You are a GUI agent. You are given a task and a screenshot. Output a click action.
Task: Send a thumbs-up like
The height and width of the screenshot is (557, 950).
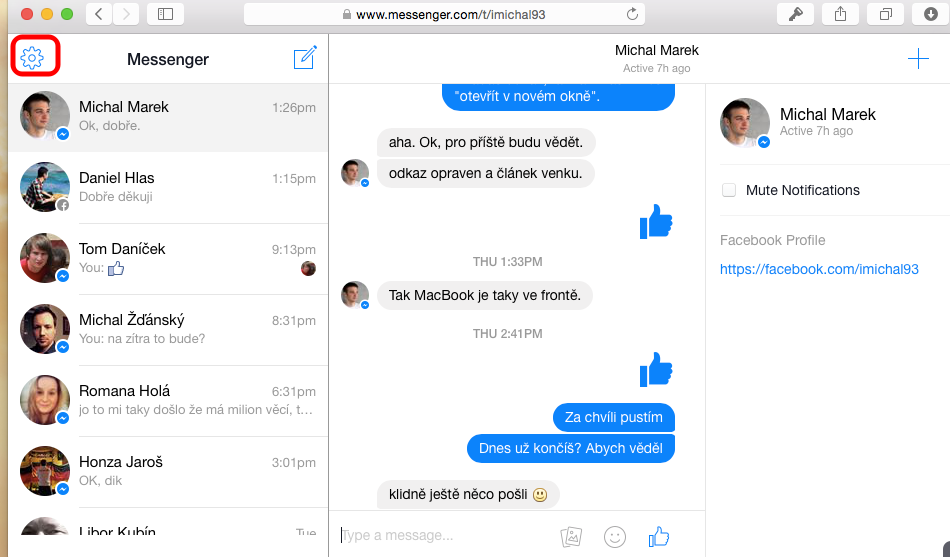click(x=658, y=537)
